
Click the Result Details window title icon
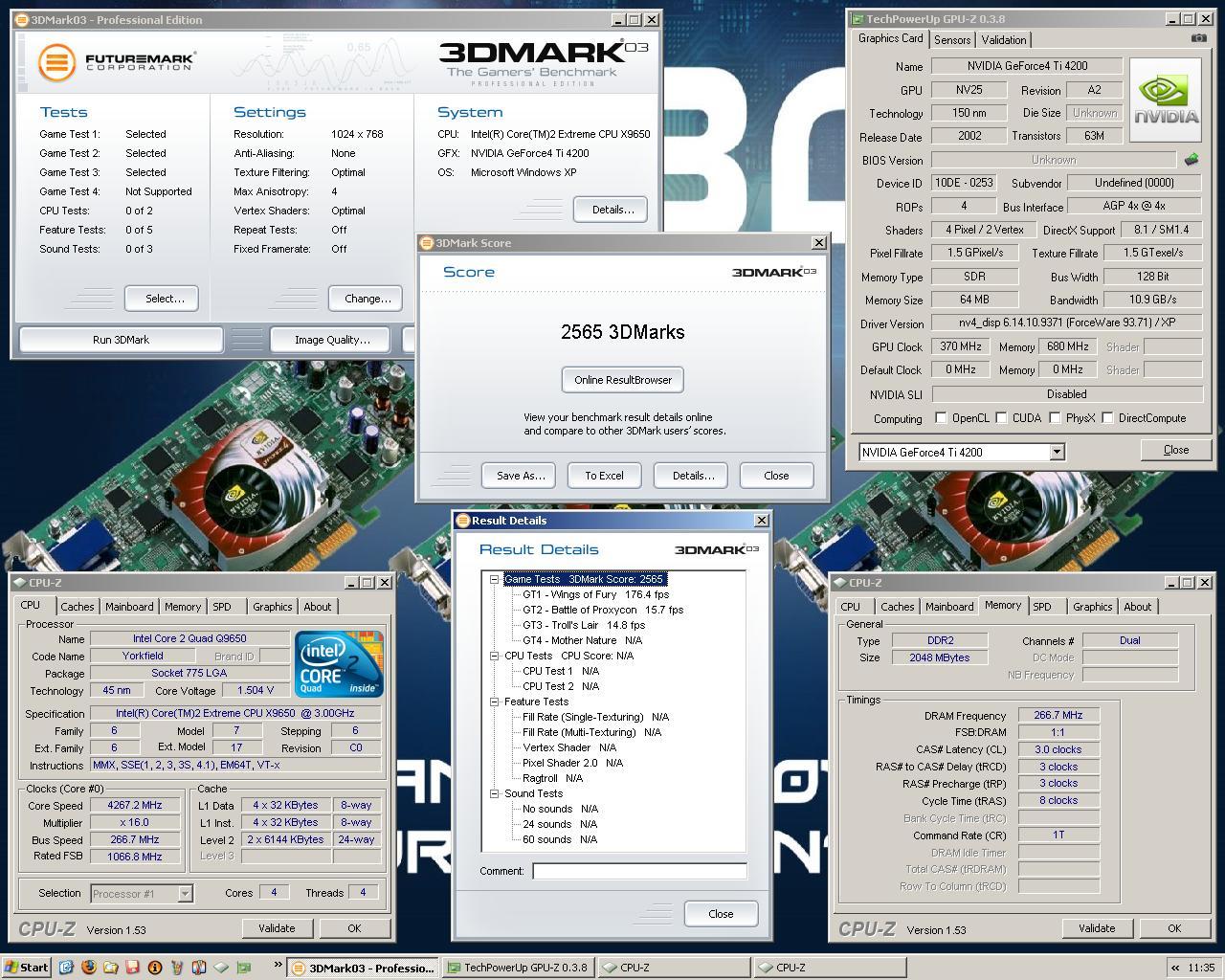pyautogui.click(x=463, y=521)
